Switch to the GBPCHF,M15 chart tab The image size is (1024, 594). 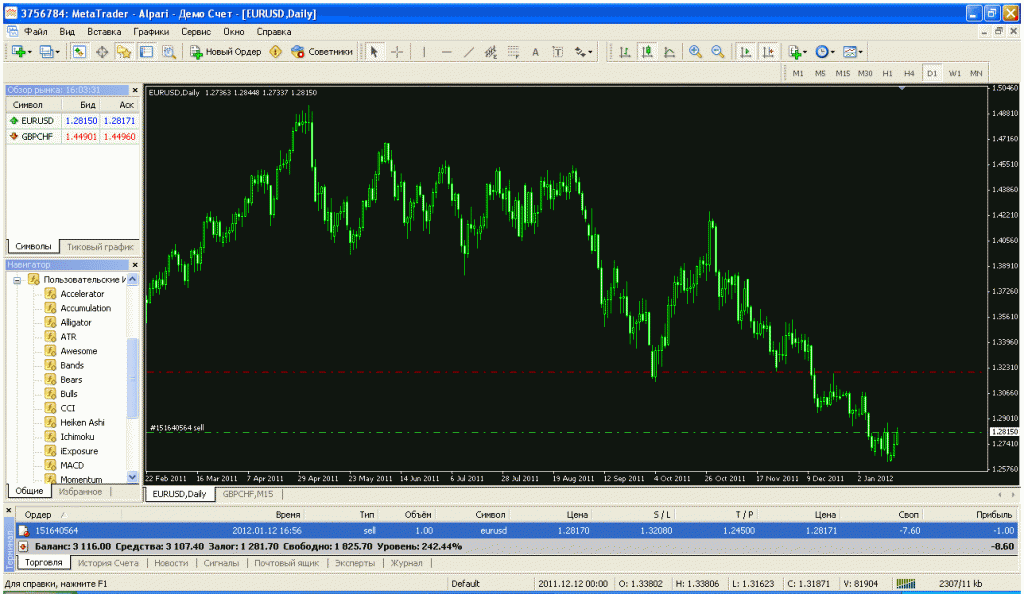[248, 494]
